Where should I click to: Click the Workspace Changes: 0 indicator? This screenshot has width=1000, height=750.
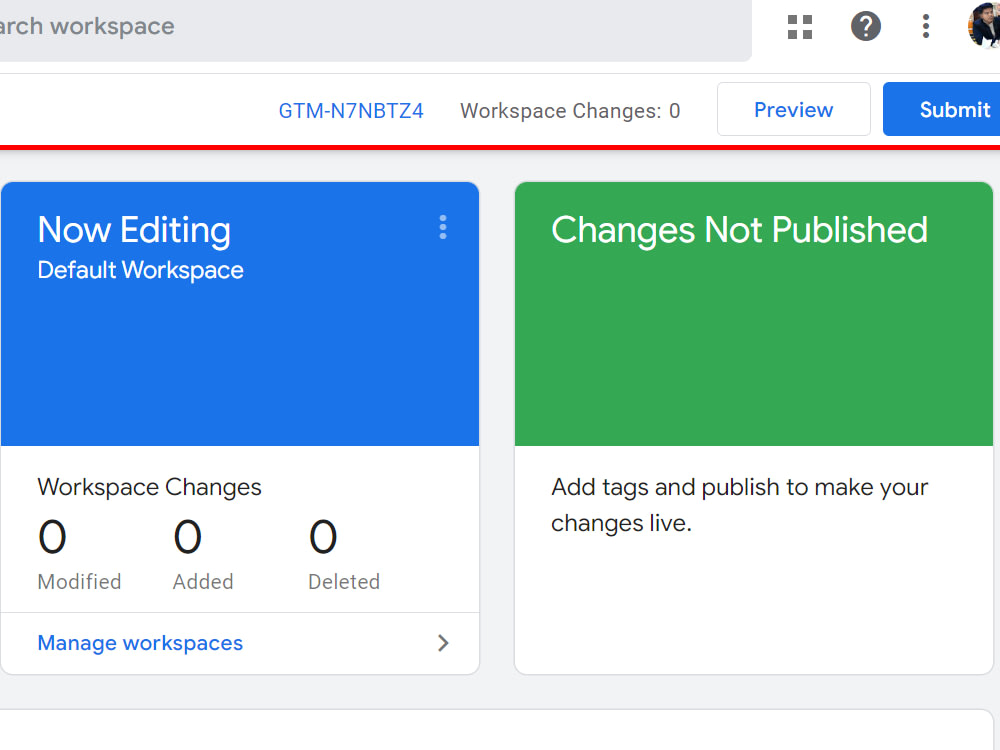pos(570,111)
